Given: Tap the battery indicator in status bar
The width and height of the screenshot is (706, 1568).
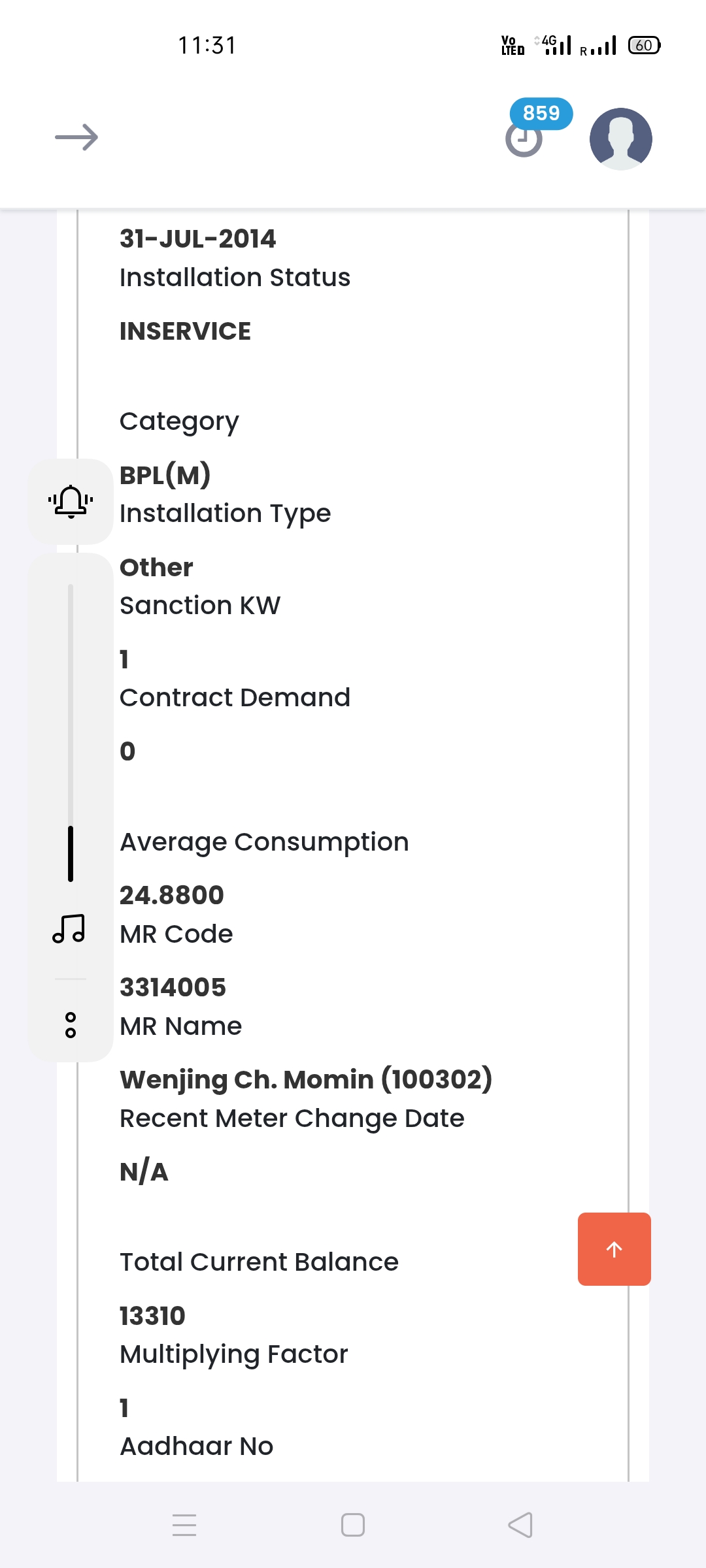Looking at the screenshot, I should coord(645,45).
